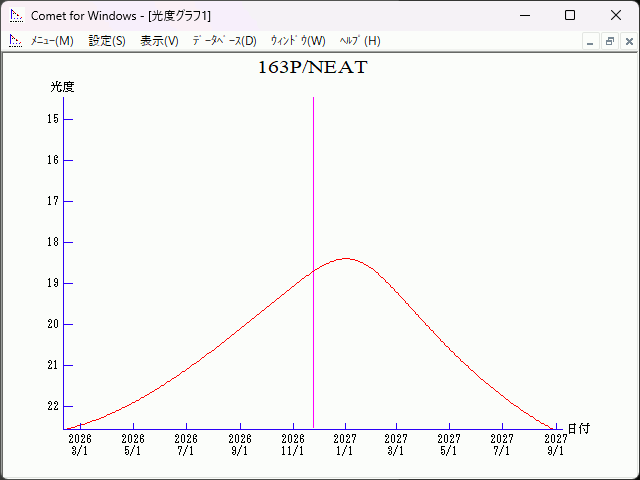Viewport: 640px width, 480px height.
Task: Maximize the Comet for Windows window
Action: tap(570, 16)
